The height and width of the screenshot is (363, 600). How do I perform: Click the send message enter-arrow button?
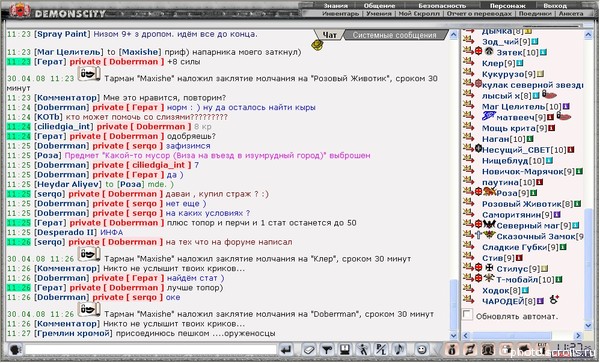pos(286,350)
